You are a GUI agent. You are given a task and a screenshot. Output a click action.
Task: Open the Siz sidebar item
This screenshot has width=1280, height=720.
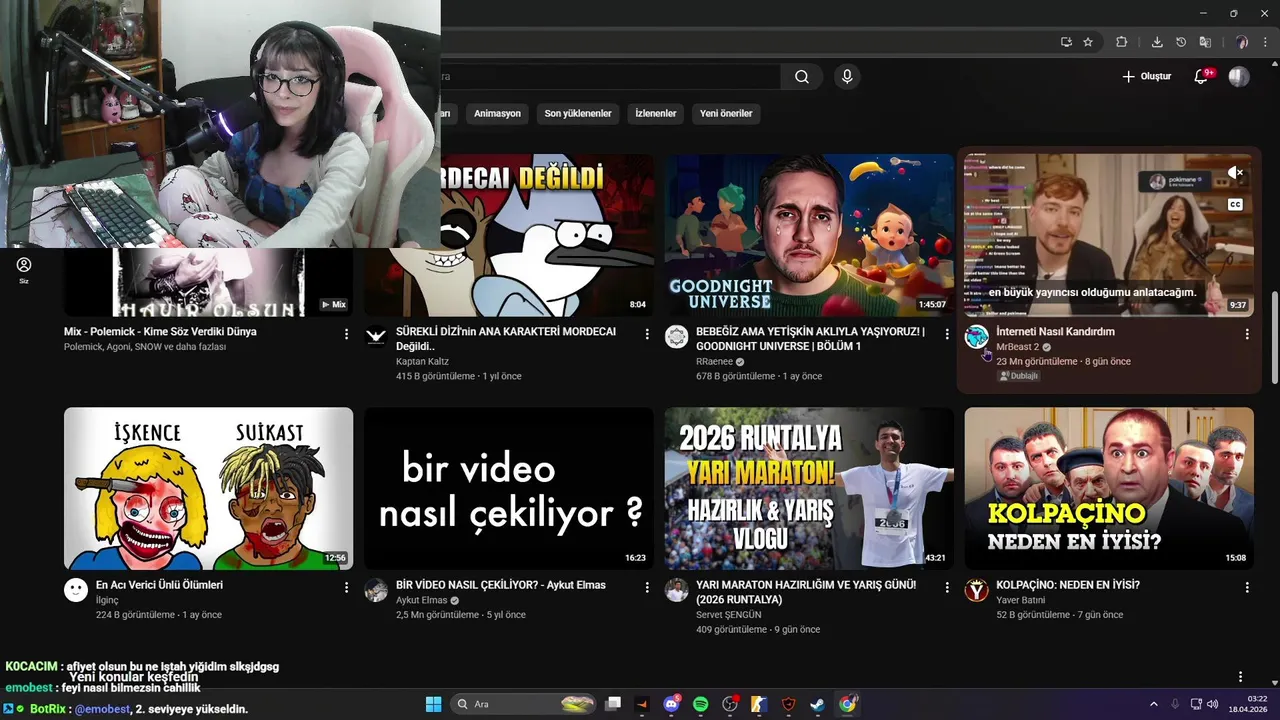24,270
